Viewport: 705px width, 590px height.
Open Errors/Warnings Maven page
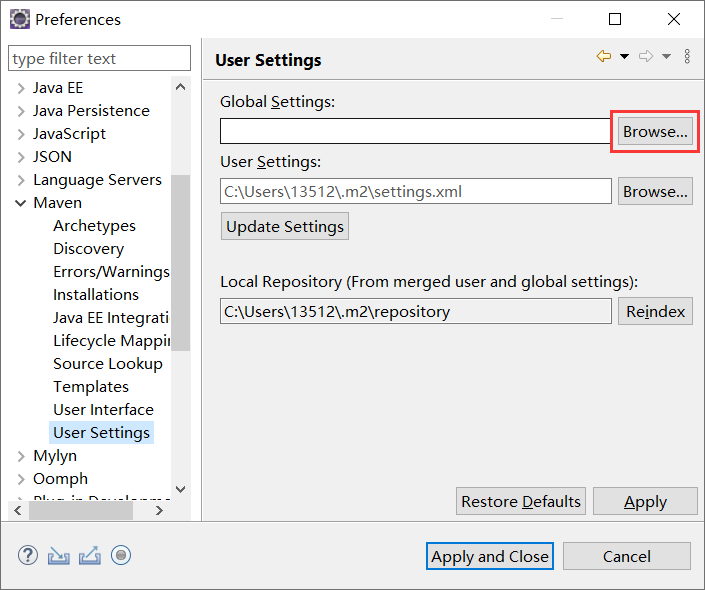coord(111,272)
